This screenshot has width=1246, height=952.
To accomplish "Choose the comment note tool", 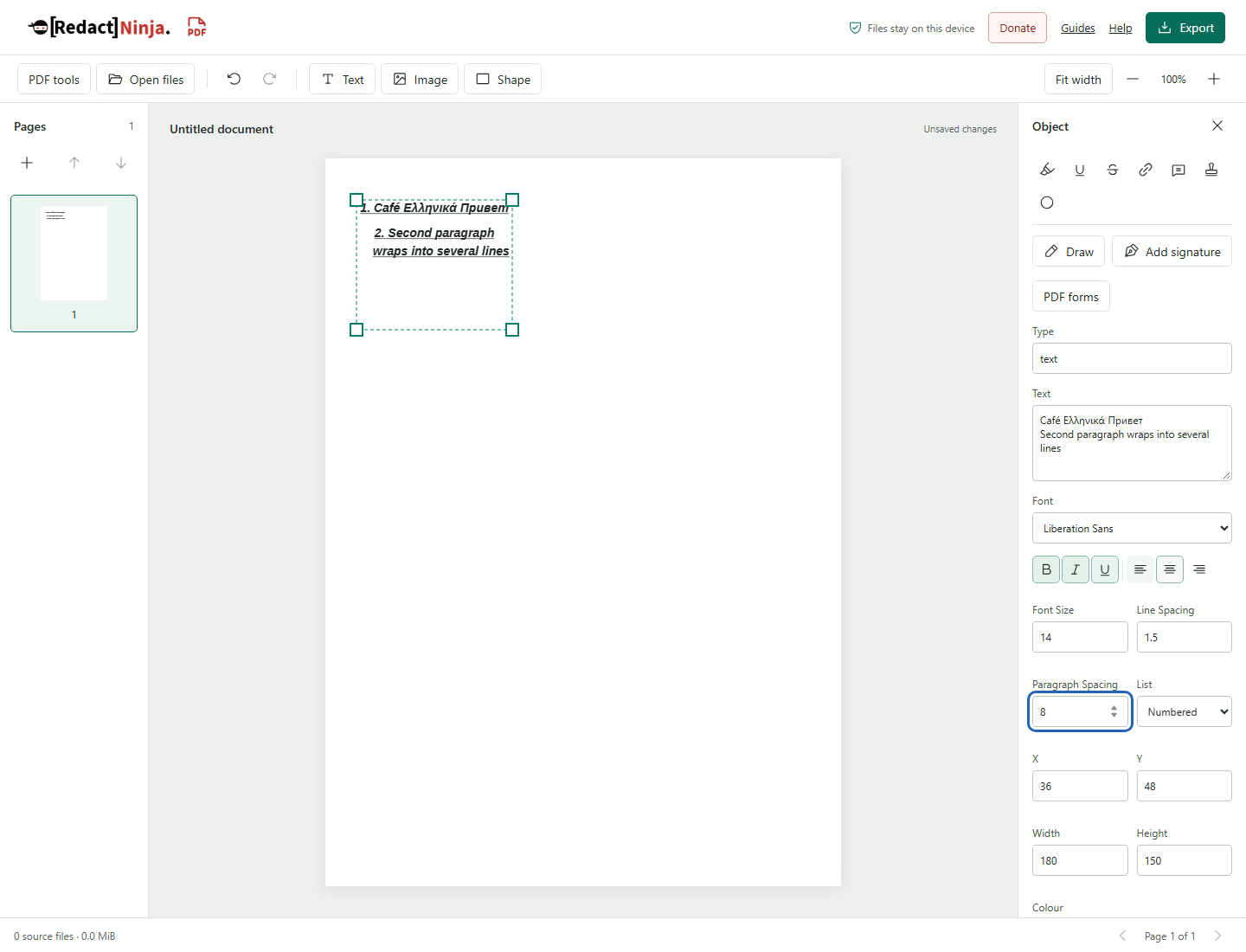I will [1179, 170].
